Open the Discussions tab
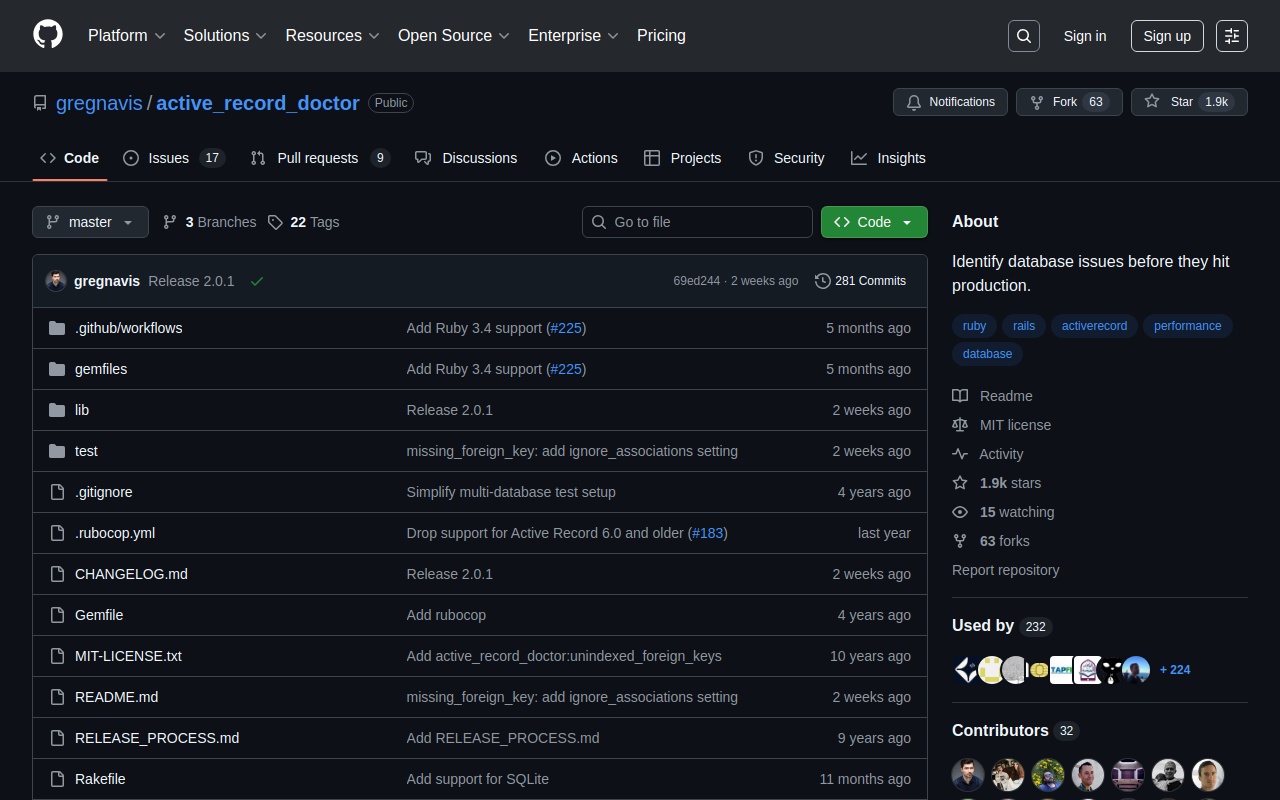 coord(479,157)
